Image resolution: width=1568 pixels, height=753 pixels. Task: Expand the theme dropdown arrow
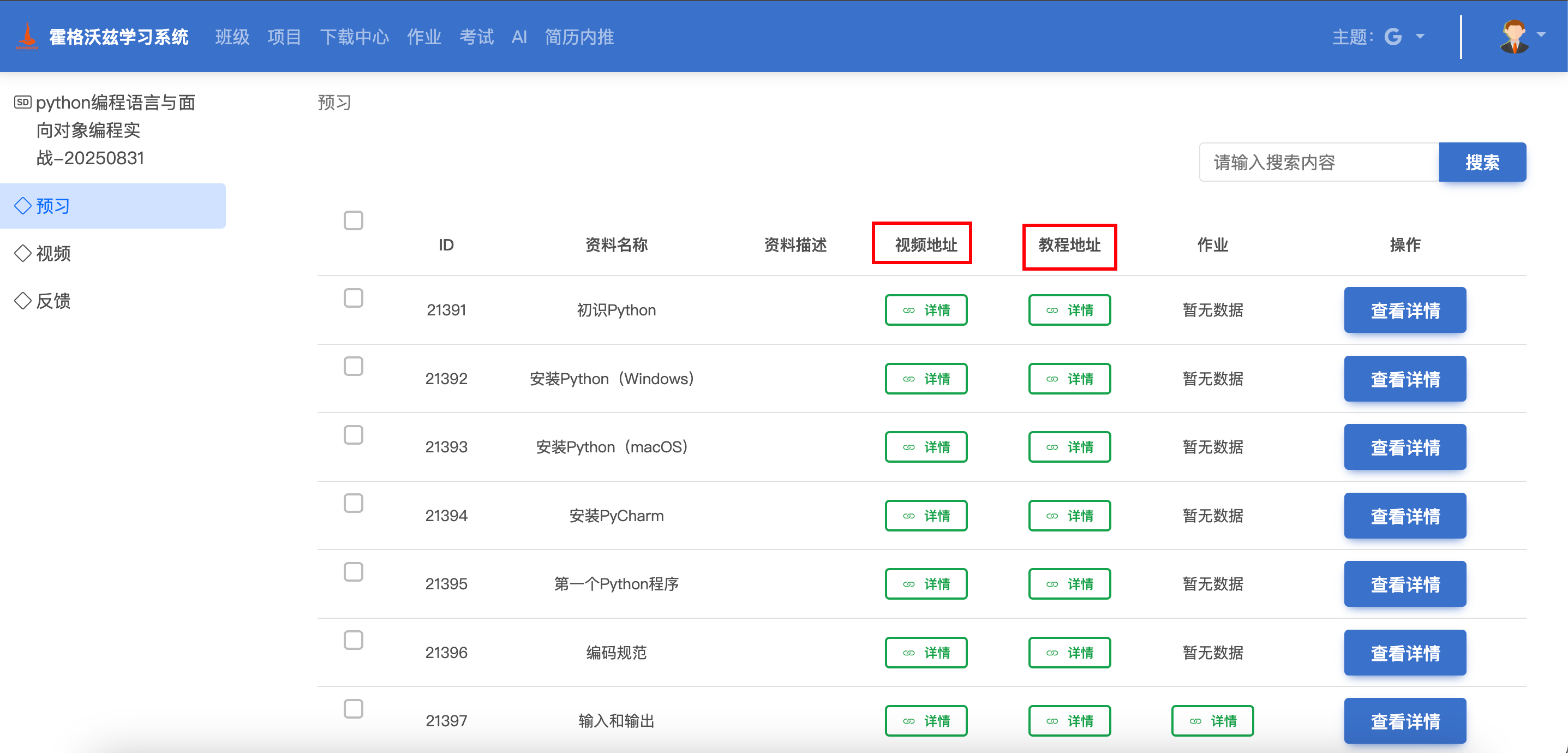point(1420,37)
